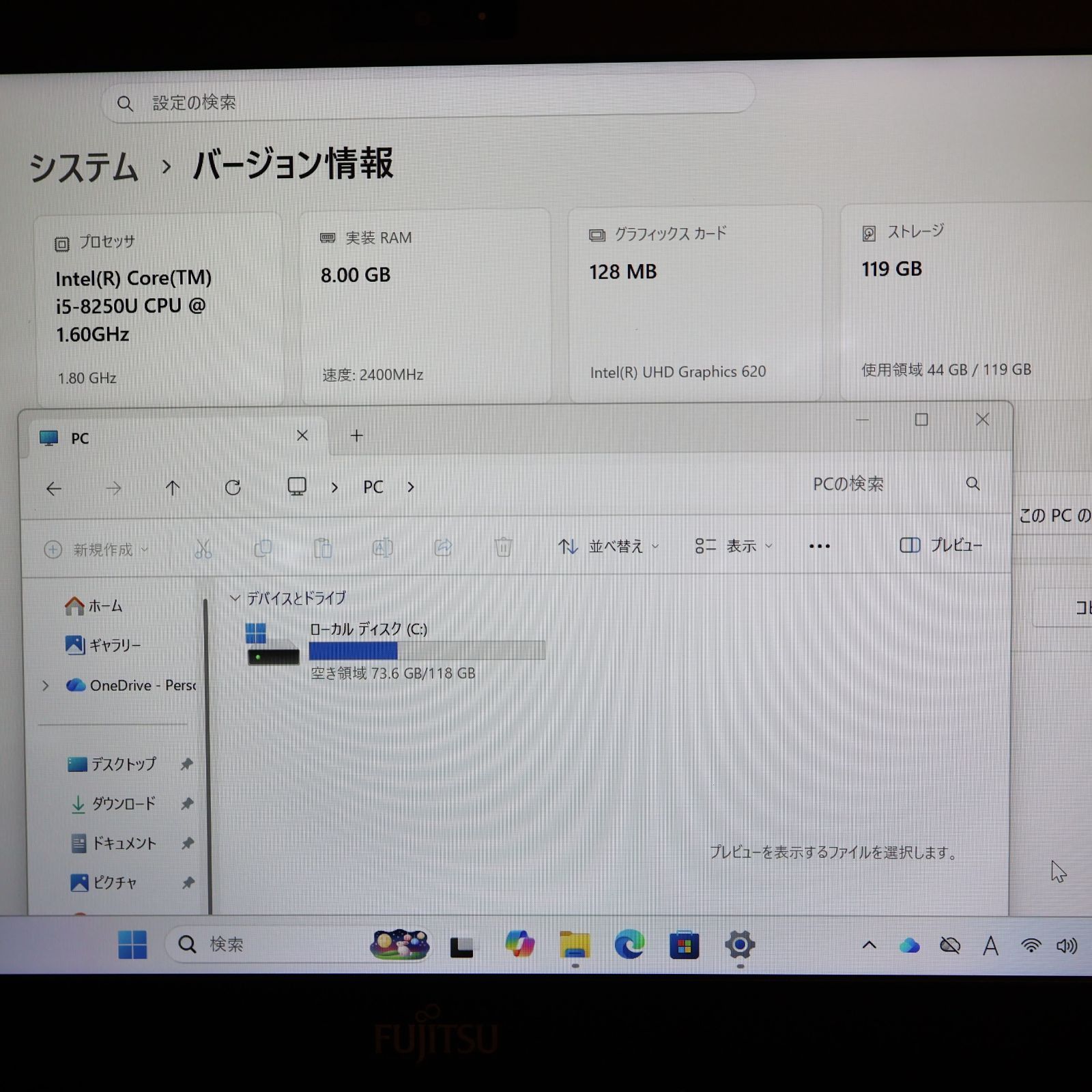Click the OneDrive cloud tray icon
This screenshot has height=1092, width=1092.
coord(909,945)
